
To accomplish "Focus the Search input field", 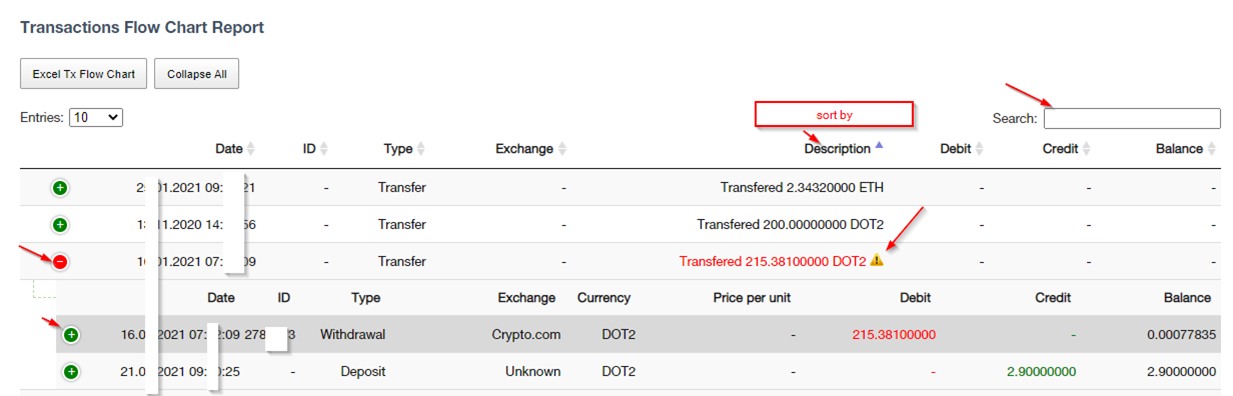I will pos(1132,118).
